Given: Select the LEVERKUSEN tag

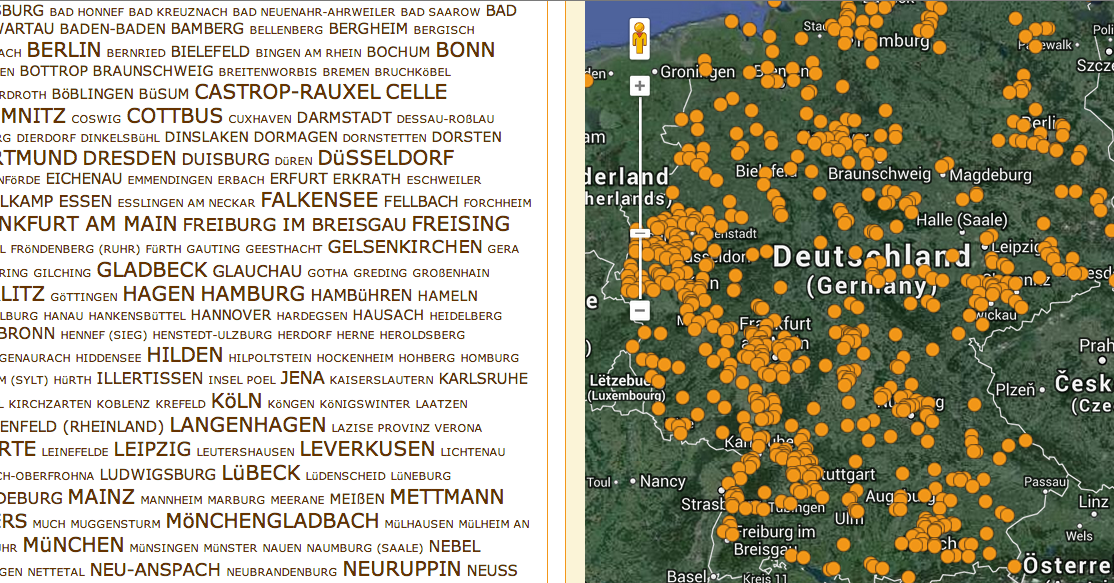Looking at the screenshot, I should click(367, 449).
